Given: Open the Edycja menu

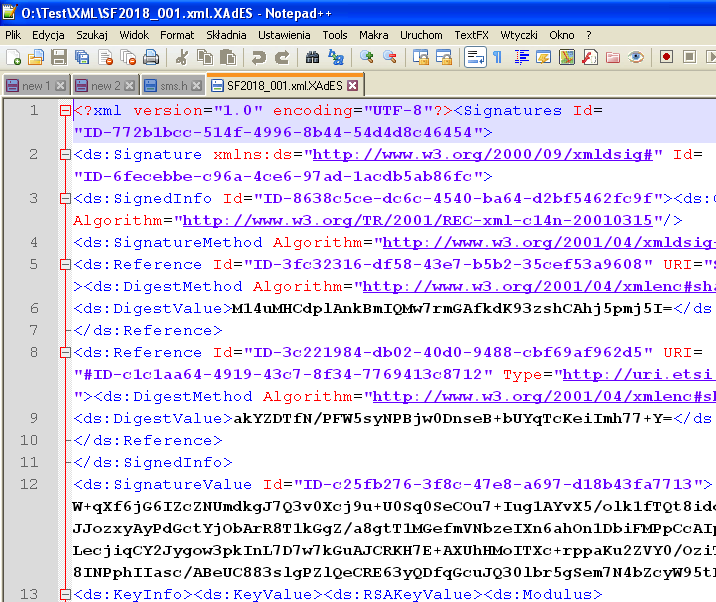Looking at the screenshot, I should click(48, 35).
